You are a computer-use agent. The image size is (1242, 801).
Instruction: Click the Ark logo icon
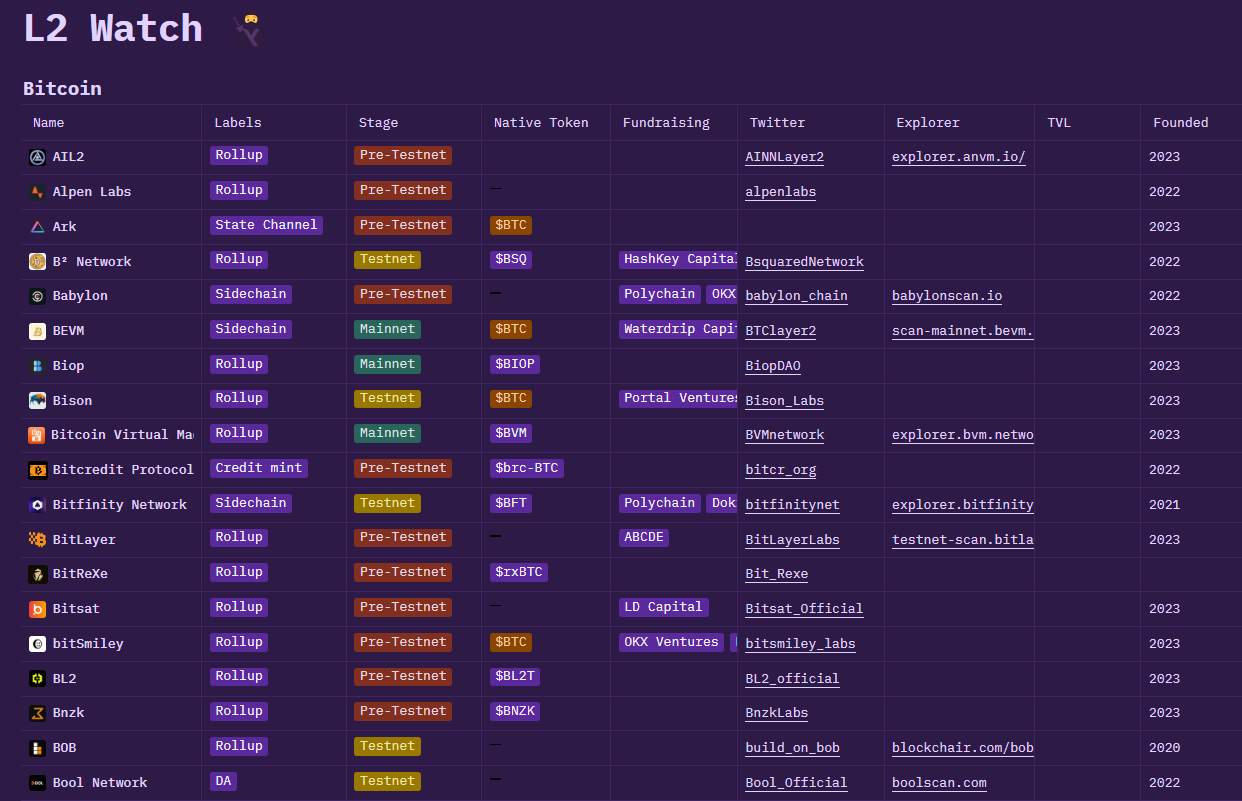click(x=37, y=227)
